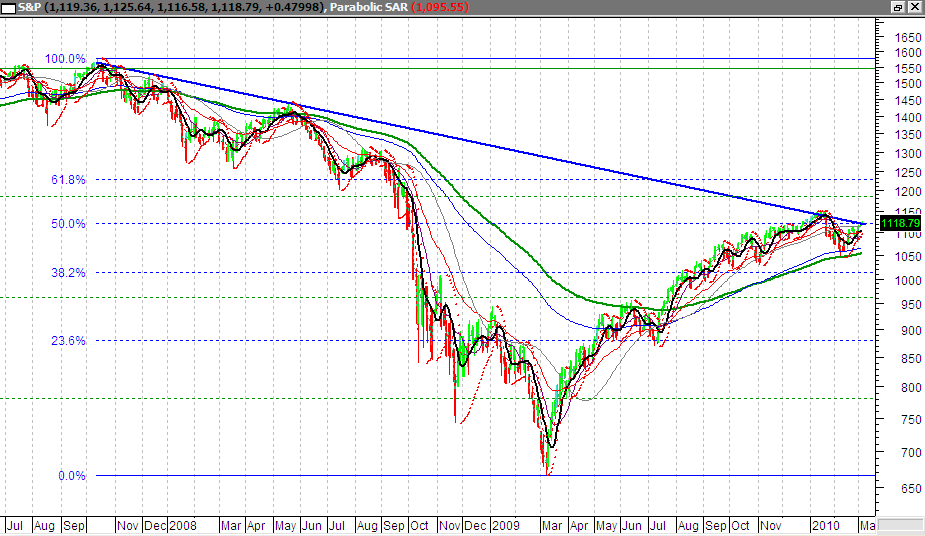Click the 1000 price axis label
The width and height of the screenshot is (925, 536).
click(x=908, y=281)
